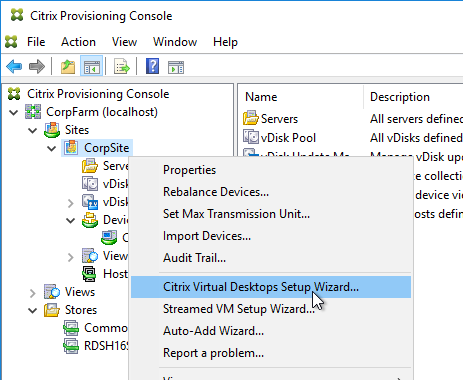
Task: Click the vDisk Pool disk icon in tree
Action: [x=90, y=184]
